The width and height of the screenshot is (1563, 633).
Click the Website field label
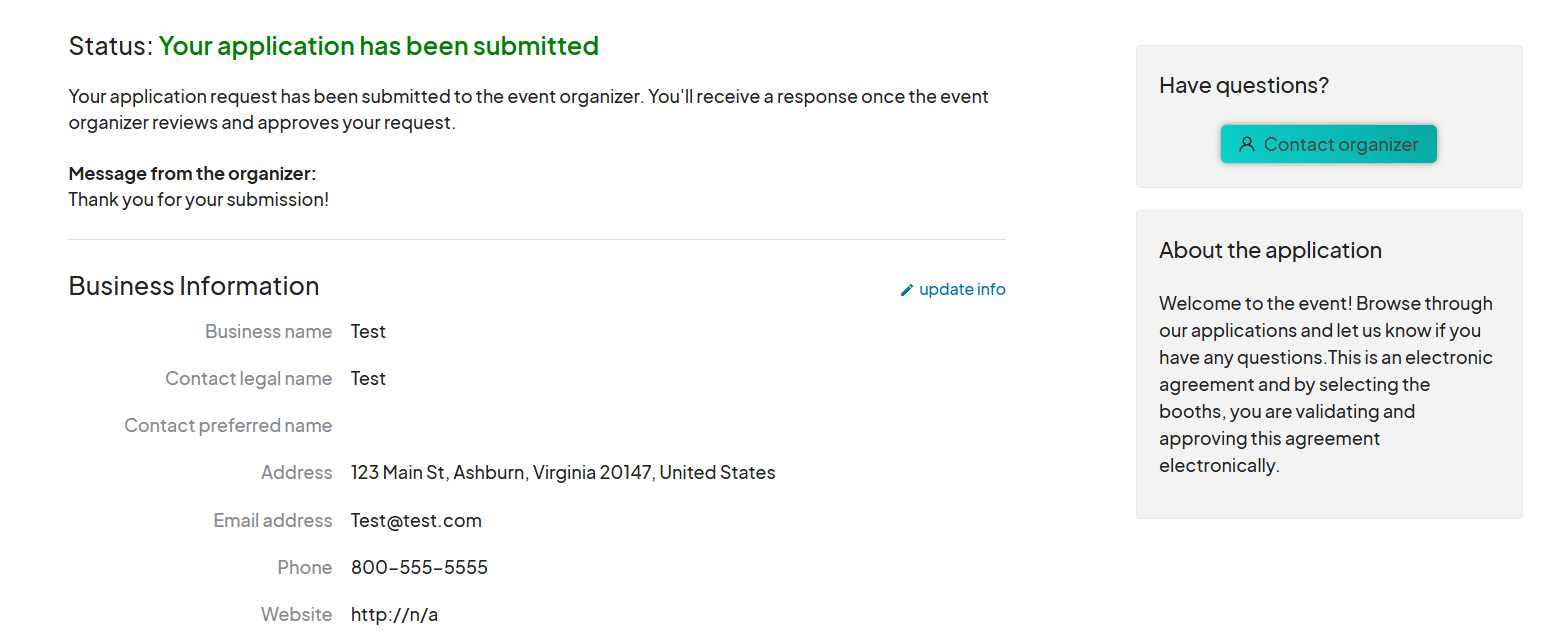click(x=297, y=614)
